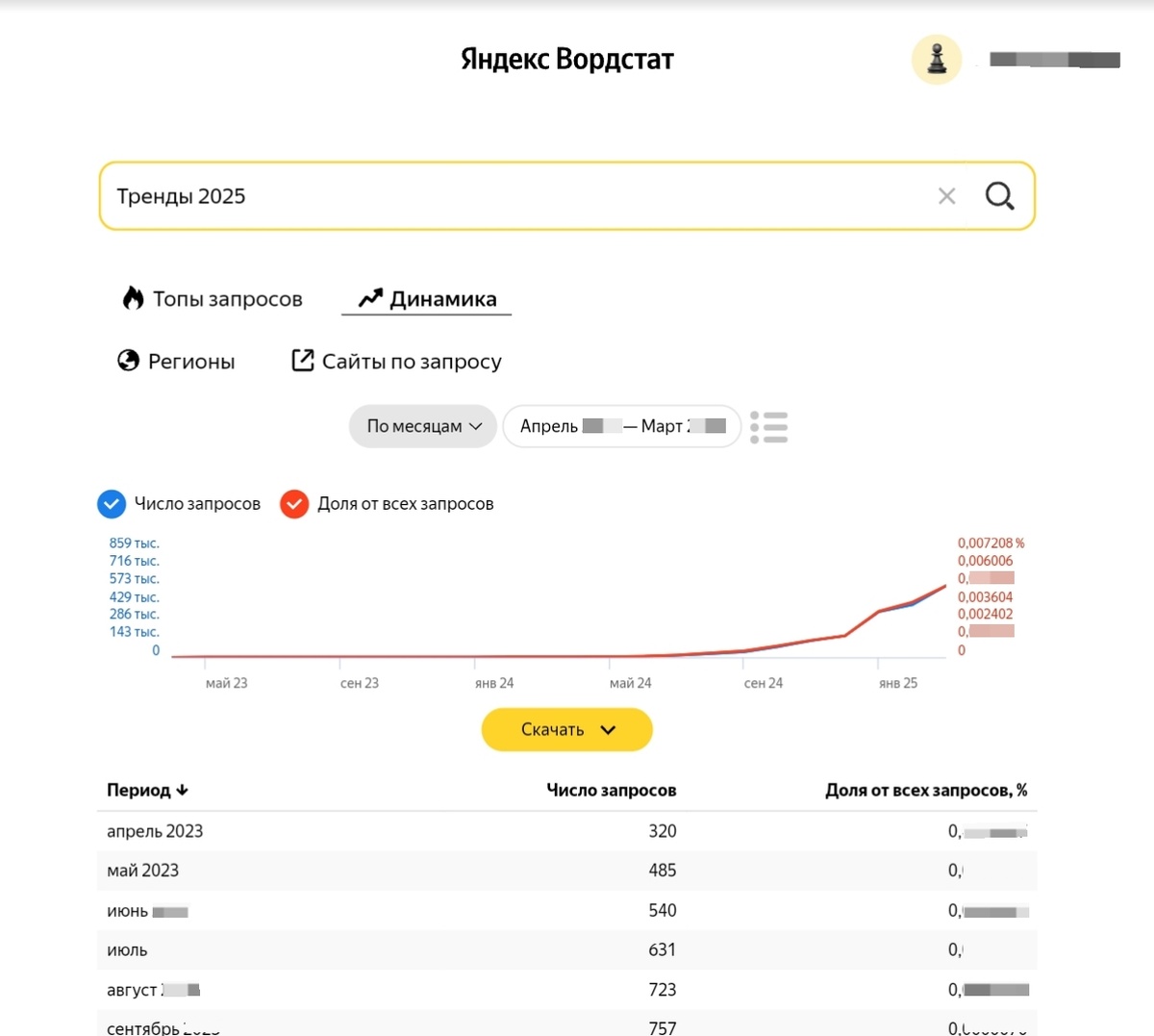Click the value 631 in the июль row

[x=663, y=949]
